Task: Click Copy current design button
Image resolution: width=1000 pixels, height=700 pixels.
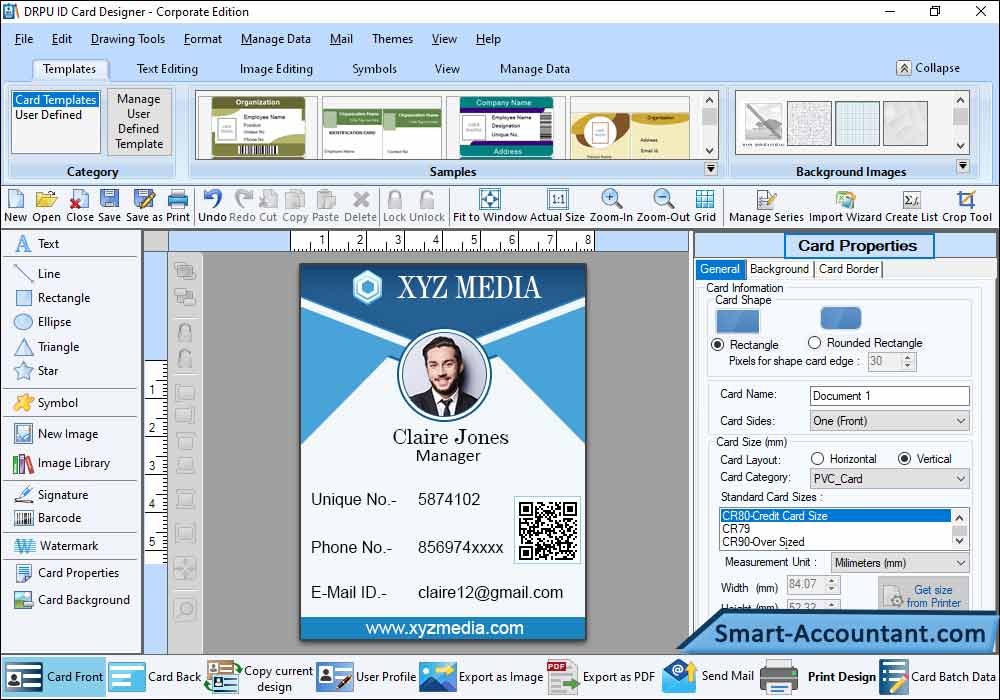Action: [260, 677]
